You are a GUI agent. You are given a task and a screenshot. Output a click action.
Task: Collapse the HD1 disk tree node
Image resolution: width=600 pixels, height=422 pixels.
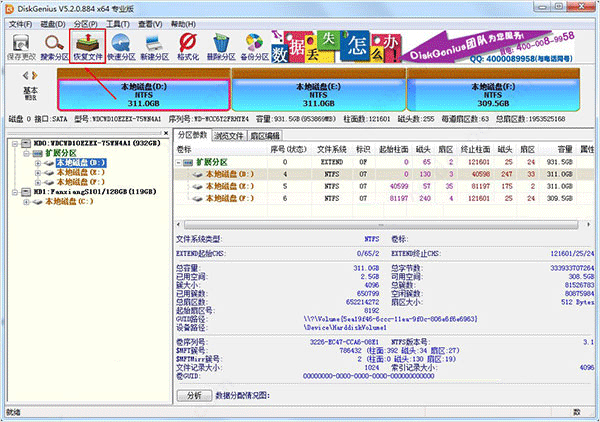point(15,192)
